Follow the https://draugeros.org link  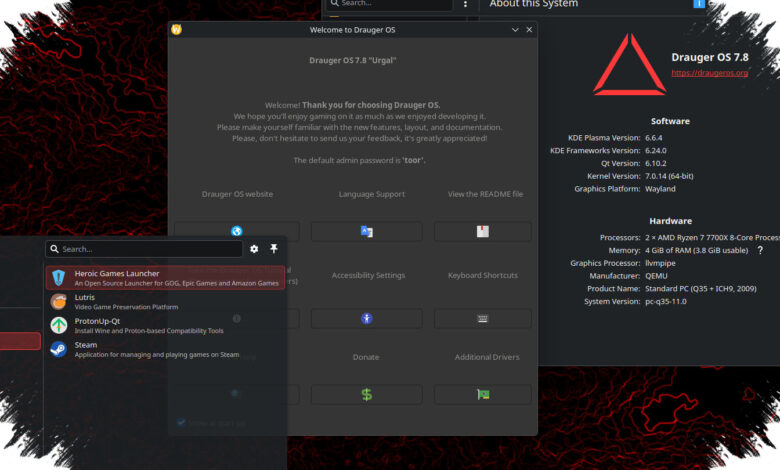click(x=709, y=73)
